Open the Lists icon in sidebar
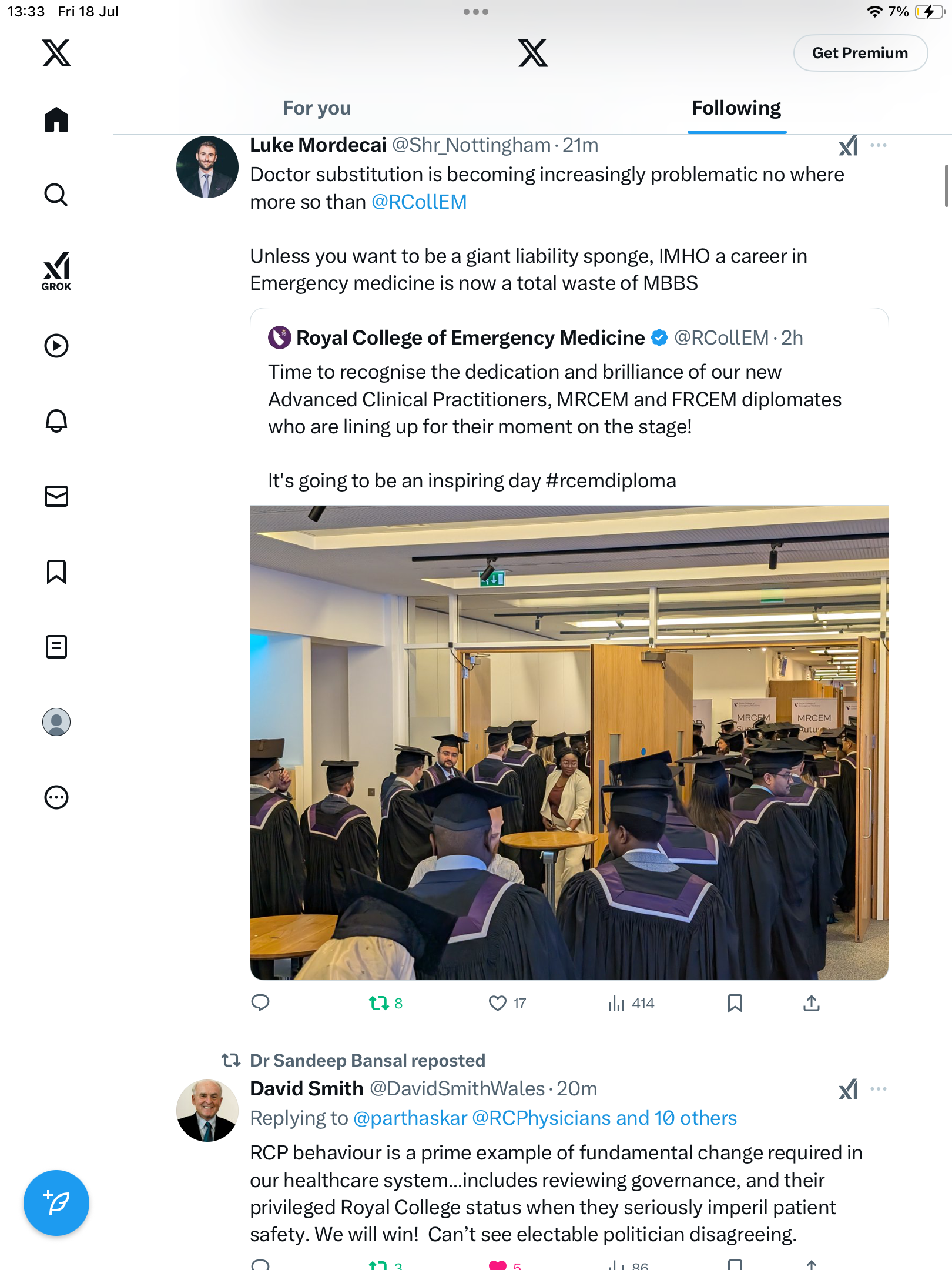 pyautogui.click(x=56, y=647)
